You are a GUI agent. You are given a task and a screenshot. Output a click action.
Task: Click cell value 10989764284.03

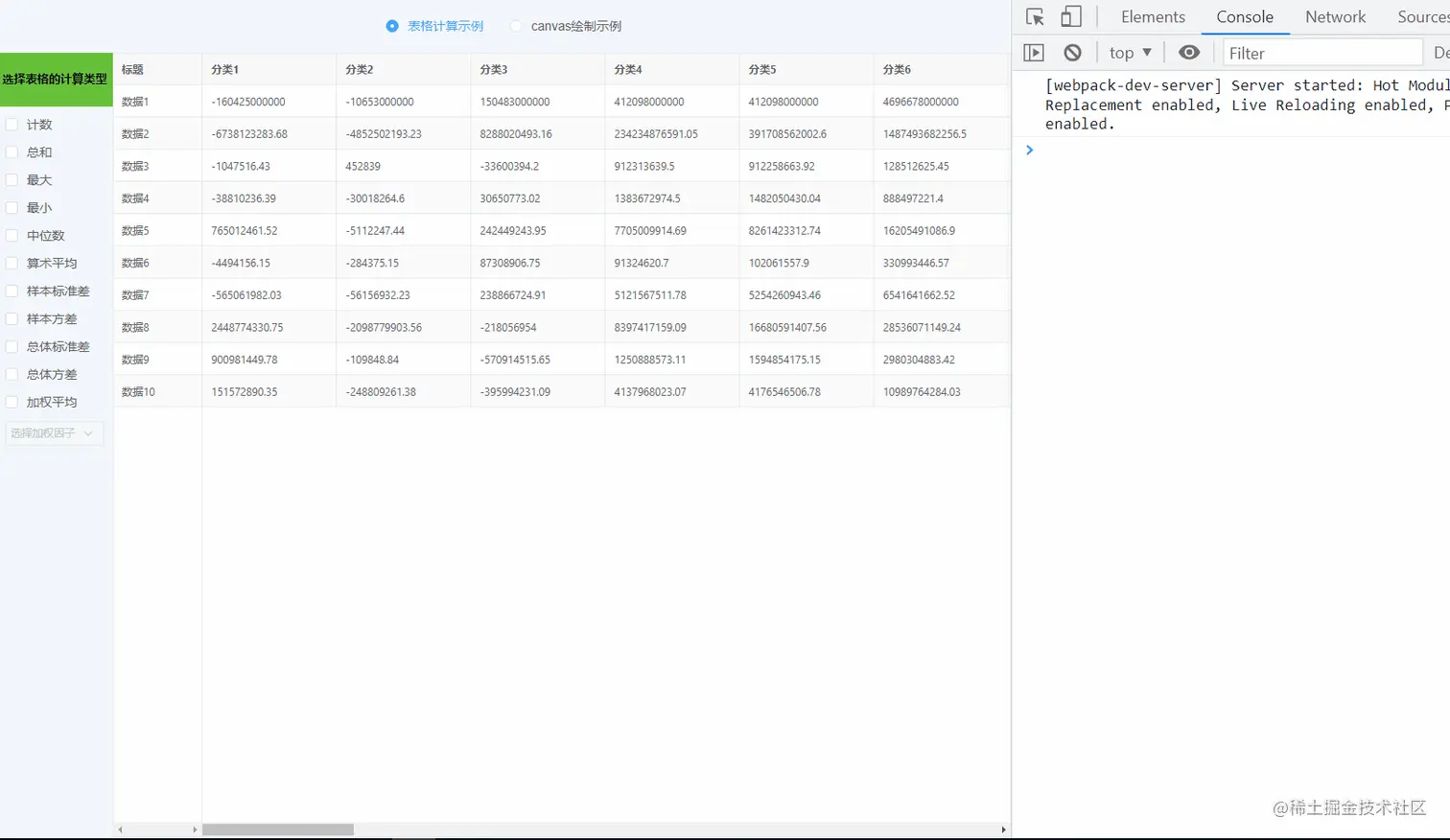922,392
